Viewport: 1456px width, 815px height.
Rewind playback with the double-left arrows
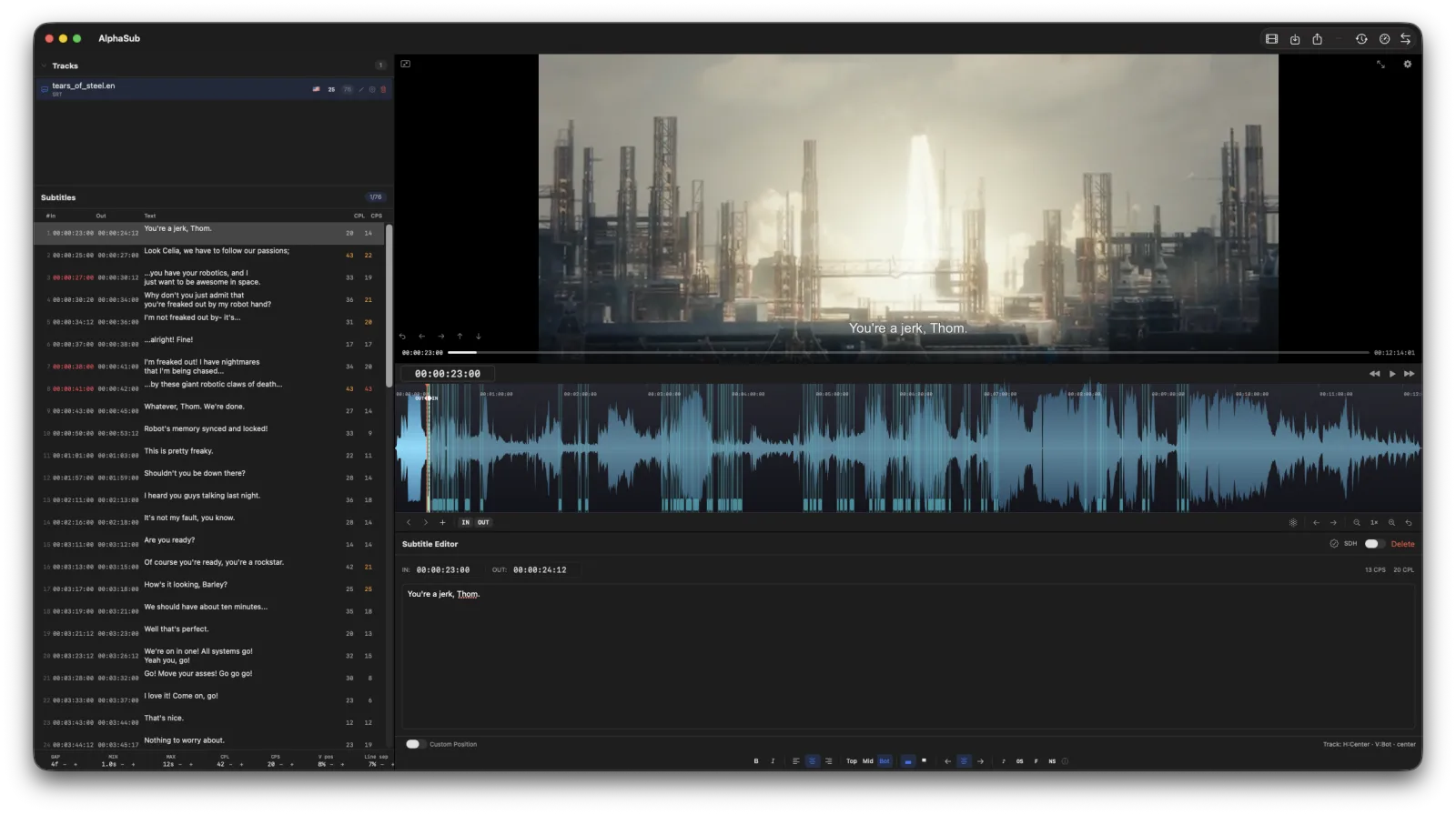tap(1374, 374)
